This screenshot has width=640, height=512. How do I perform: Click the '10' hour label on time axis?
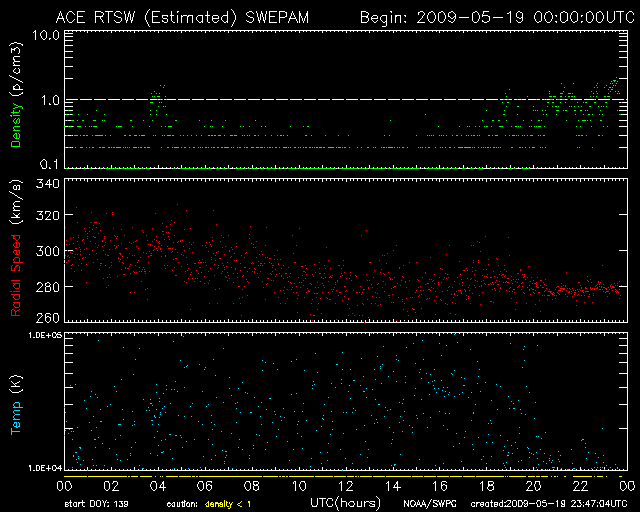(x=299, y=486)
